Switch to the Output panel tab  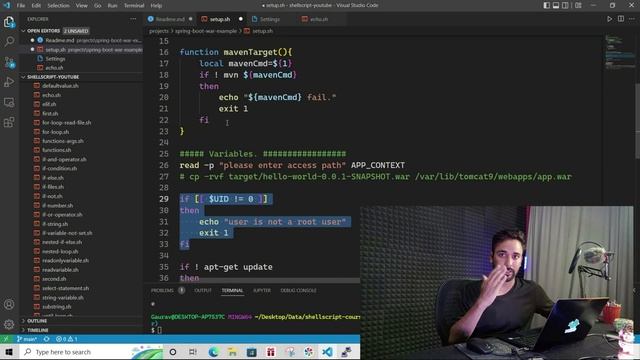point(203,290)
